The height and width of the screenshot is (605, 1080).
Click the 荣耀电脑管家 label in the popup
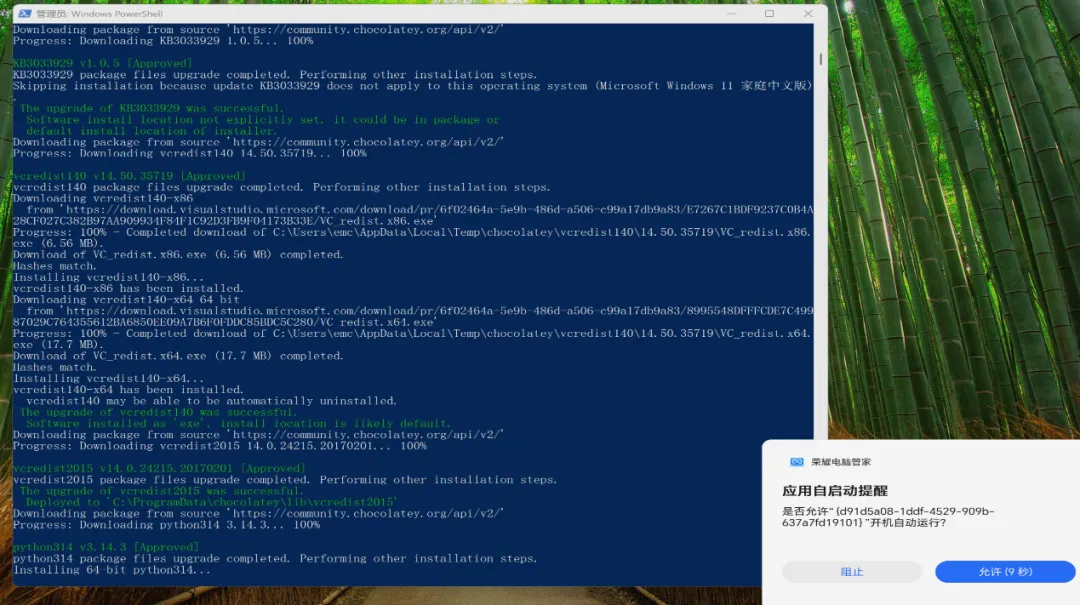(x=840, y=462)
